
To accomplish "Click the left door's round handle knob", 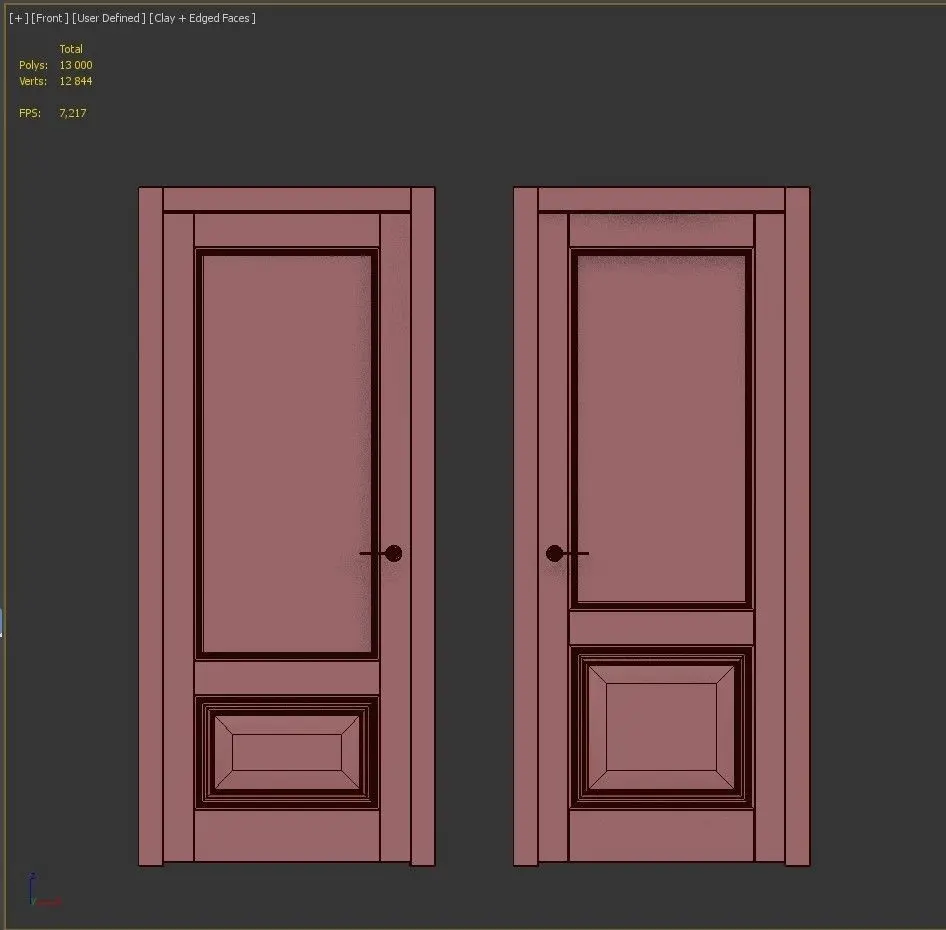I will [393, 553].
